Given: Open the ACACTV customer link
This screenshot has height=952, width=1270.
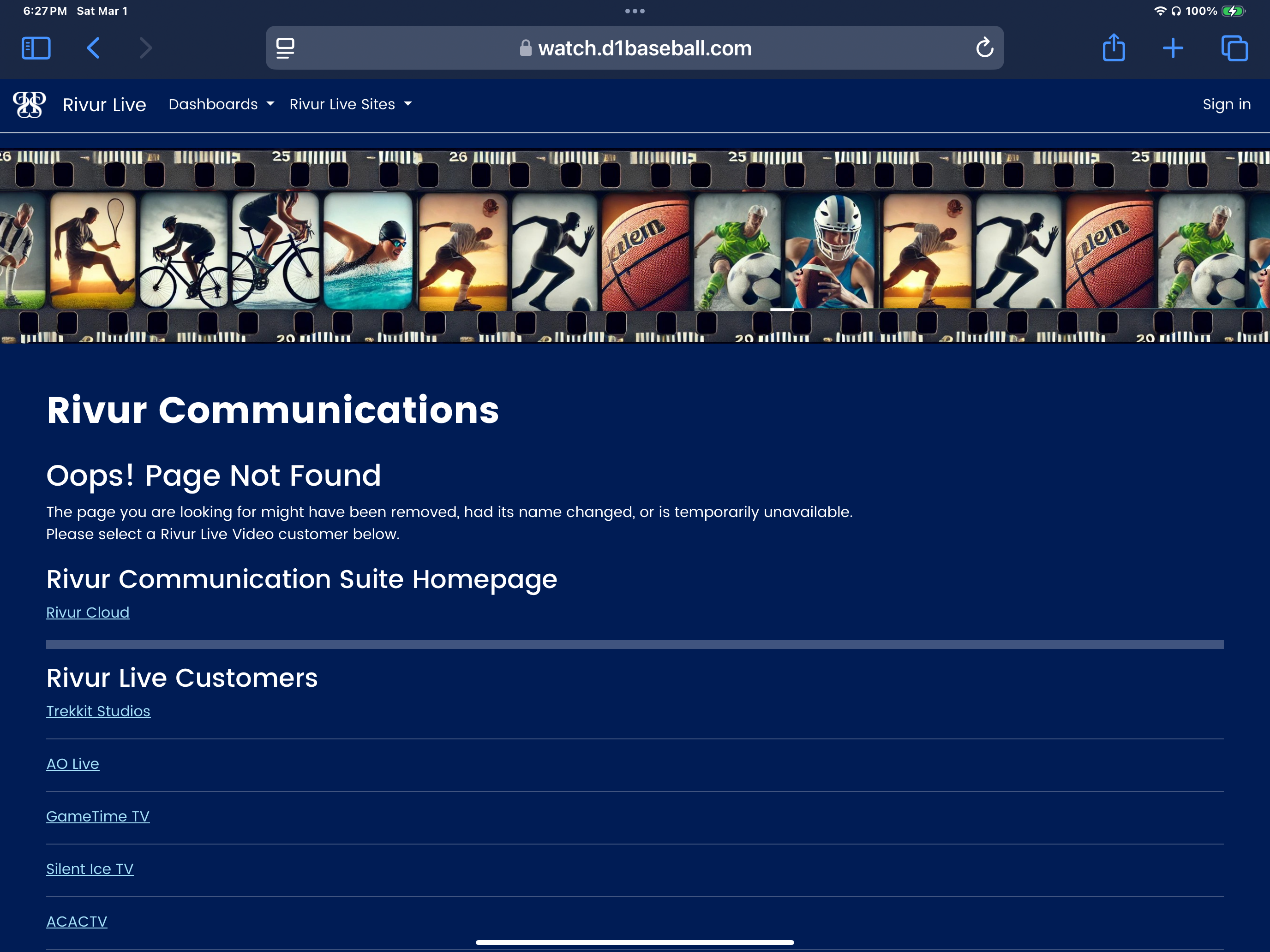Looking at the screenshot, I should tap(76, 922).
